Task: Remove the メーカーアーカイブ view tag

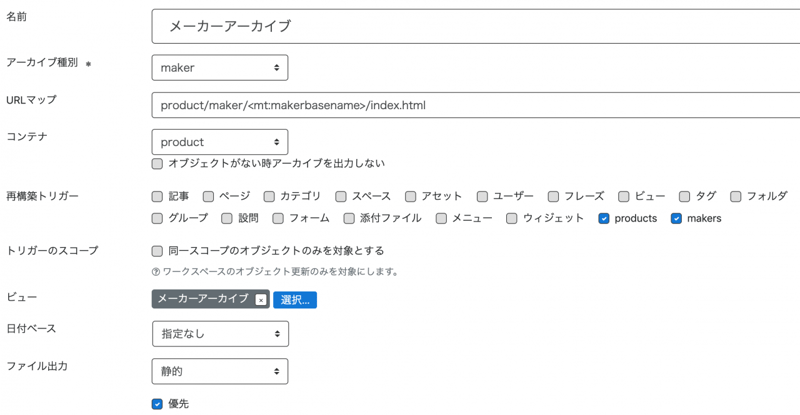Action: (x=261, y=300)
